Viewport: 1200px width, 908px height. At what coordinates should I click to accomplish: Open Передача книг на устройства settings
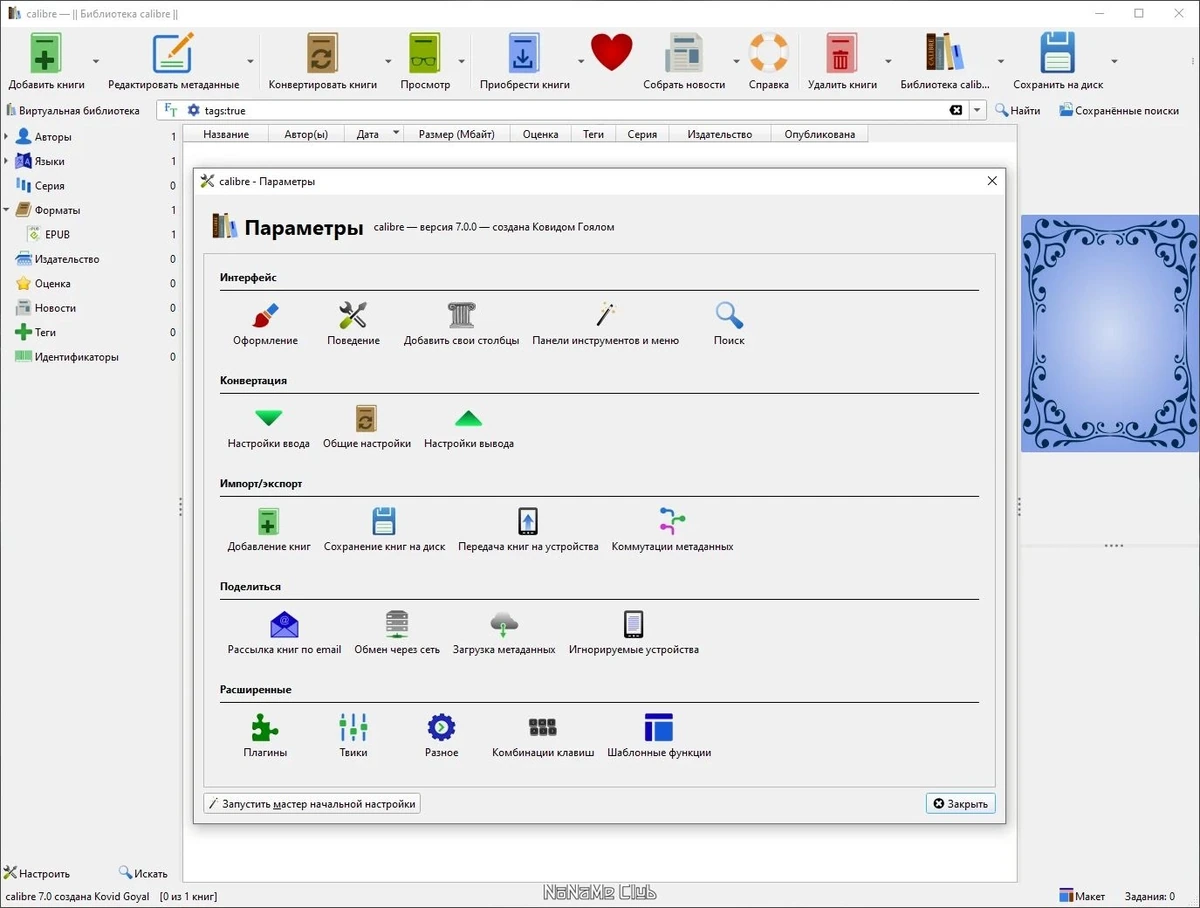tap(528, 530)
